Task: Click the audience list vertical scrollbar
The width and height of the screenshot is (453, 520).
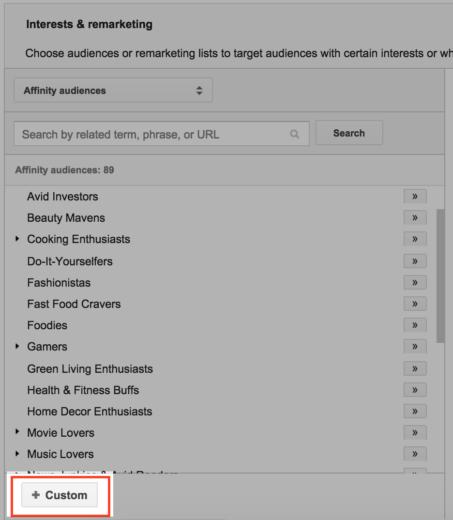Action: pyautogui.click(x=440, y=276)
